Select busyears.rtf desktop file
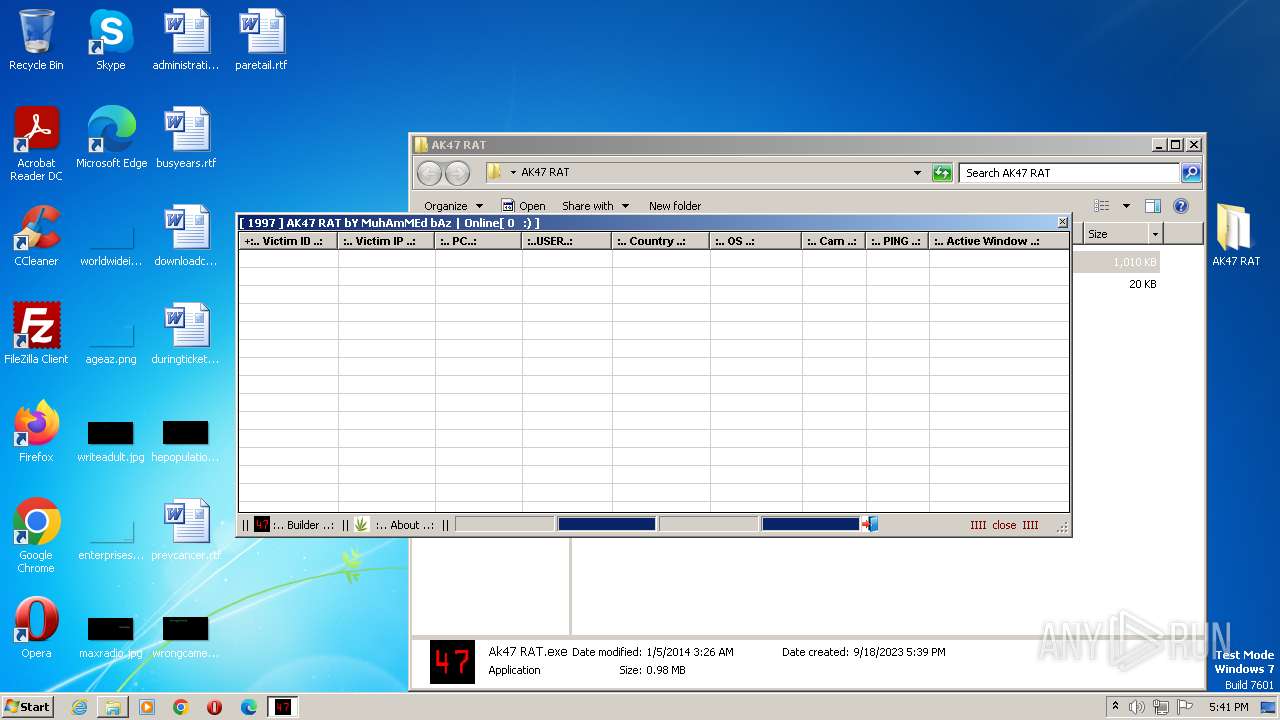Screen dimensions: 1280x720 (x=186, y=138)
